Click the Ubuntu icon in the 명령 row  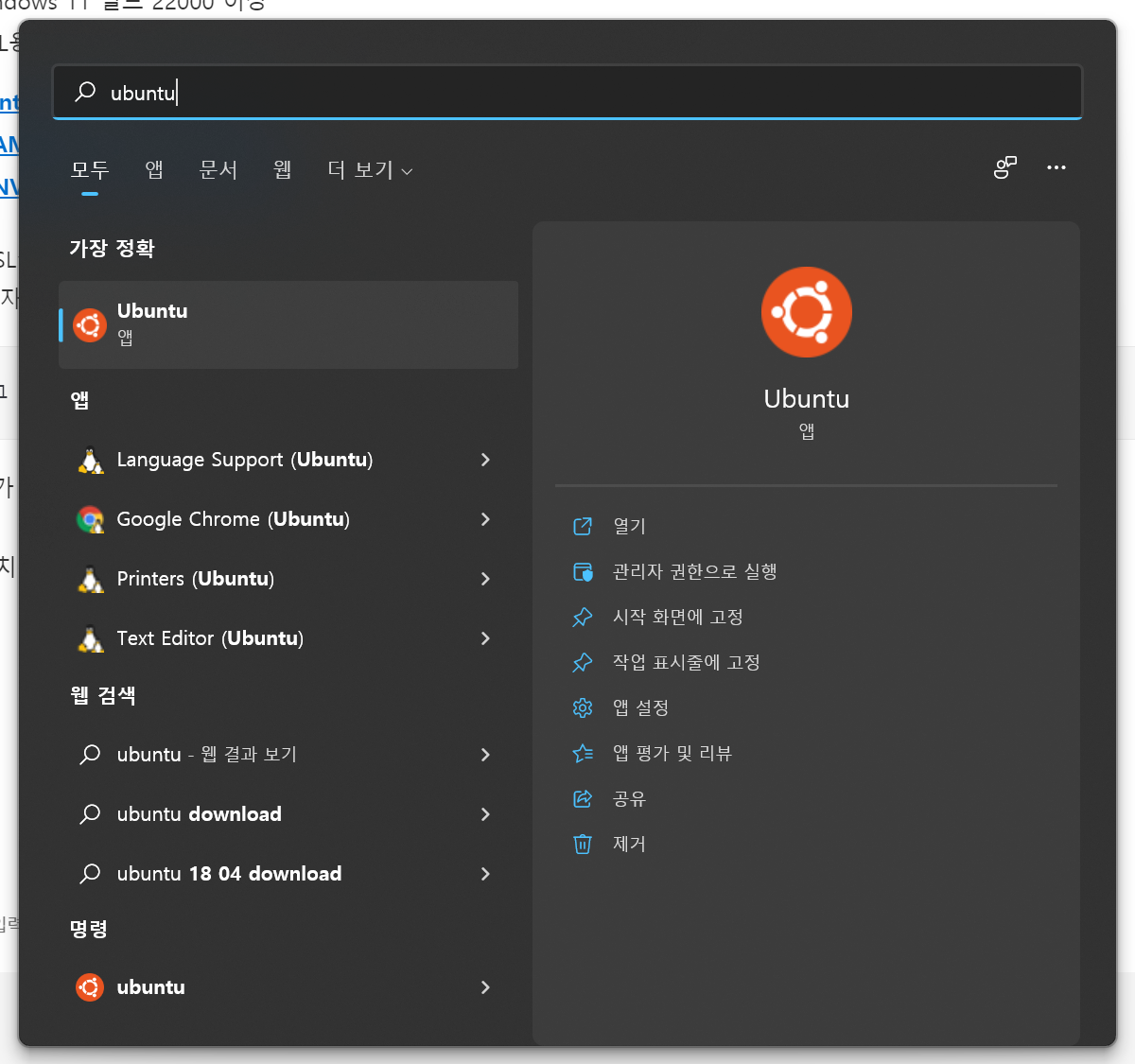[90, 987]
